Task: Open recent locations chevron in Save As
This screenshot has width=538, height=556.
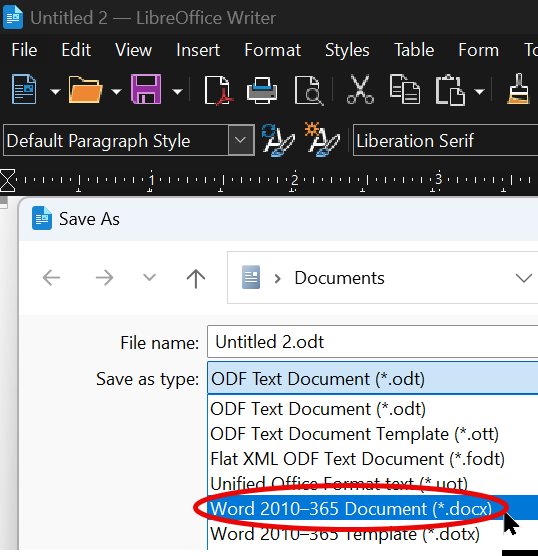Action: pyautogui.click(x=149, y=277)
